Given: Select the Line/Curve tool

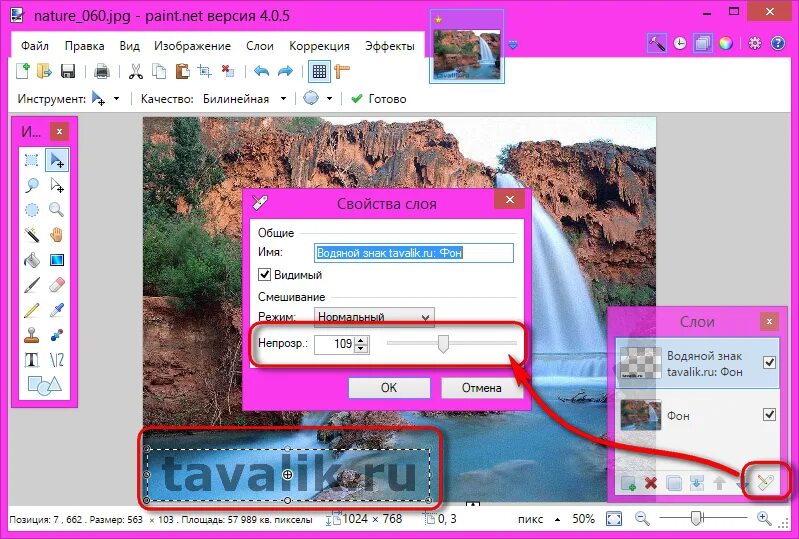Looking at the screenshot, I should 57,360.
